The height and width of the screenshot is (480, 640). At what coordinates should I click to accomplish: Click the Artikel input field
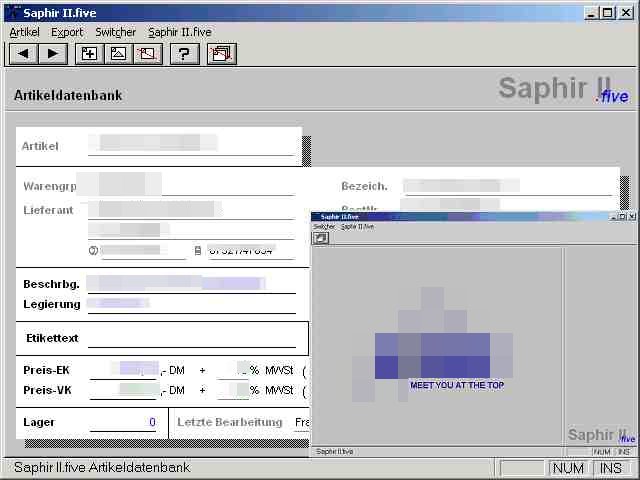[x=191, y=145]
